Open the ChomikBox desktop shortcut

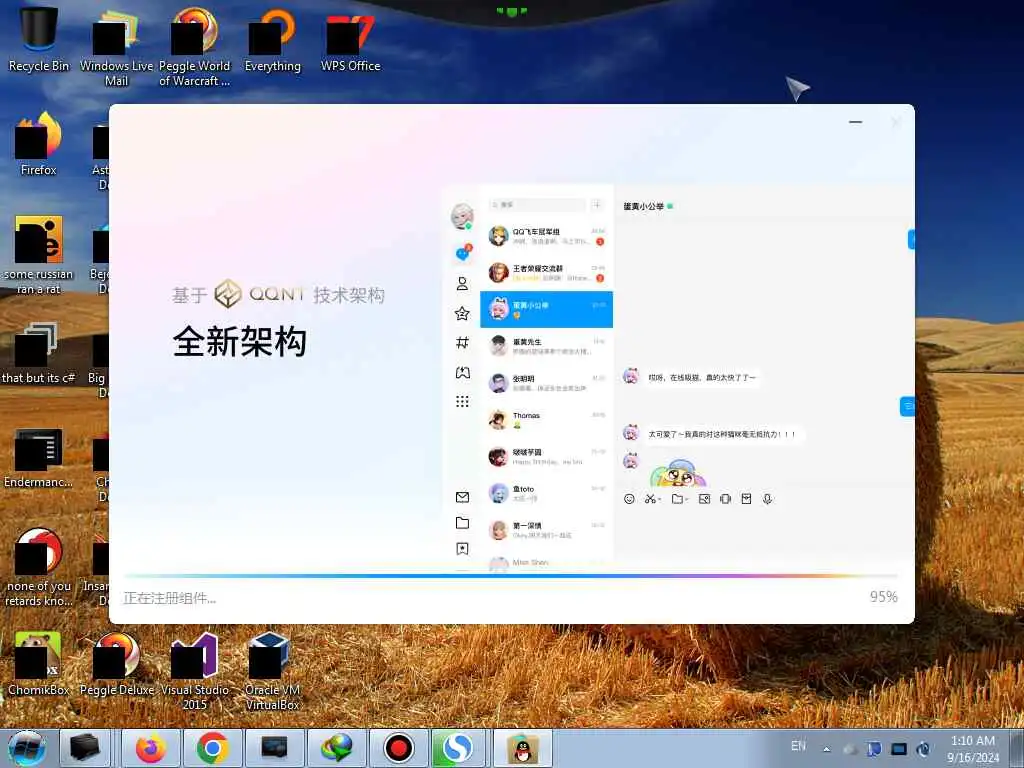pyautogui.click(x=39, y=663)
